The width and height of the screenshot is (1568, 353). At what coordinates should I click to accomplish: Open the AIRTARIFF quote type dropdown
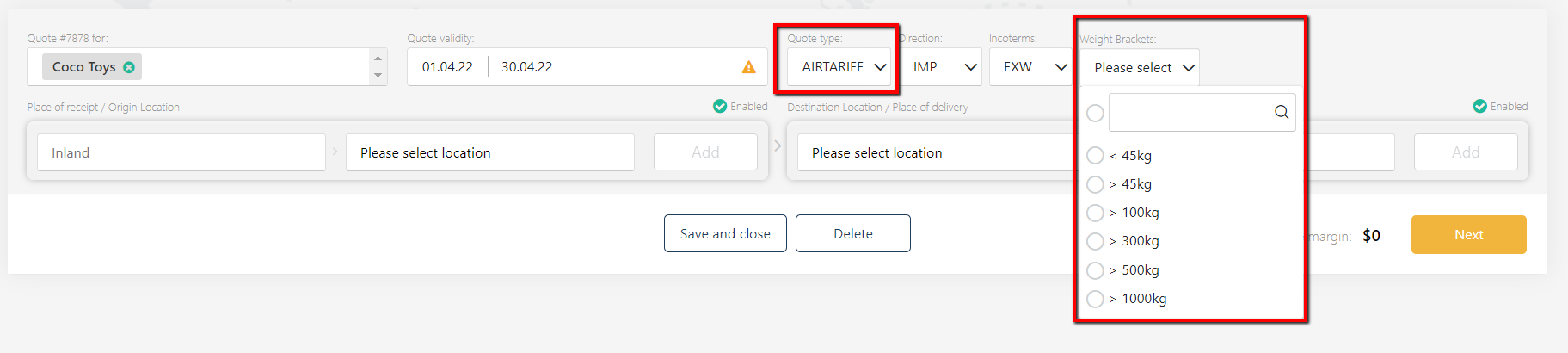point(839,66)
